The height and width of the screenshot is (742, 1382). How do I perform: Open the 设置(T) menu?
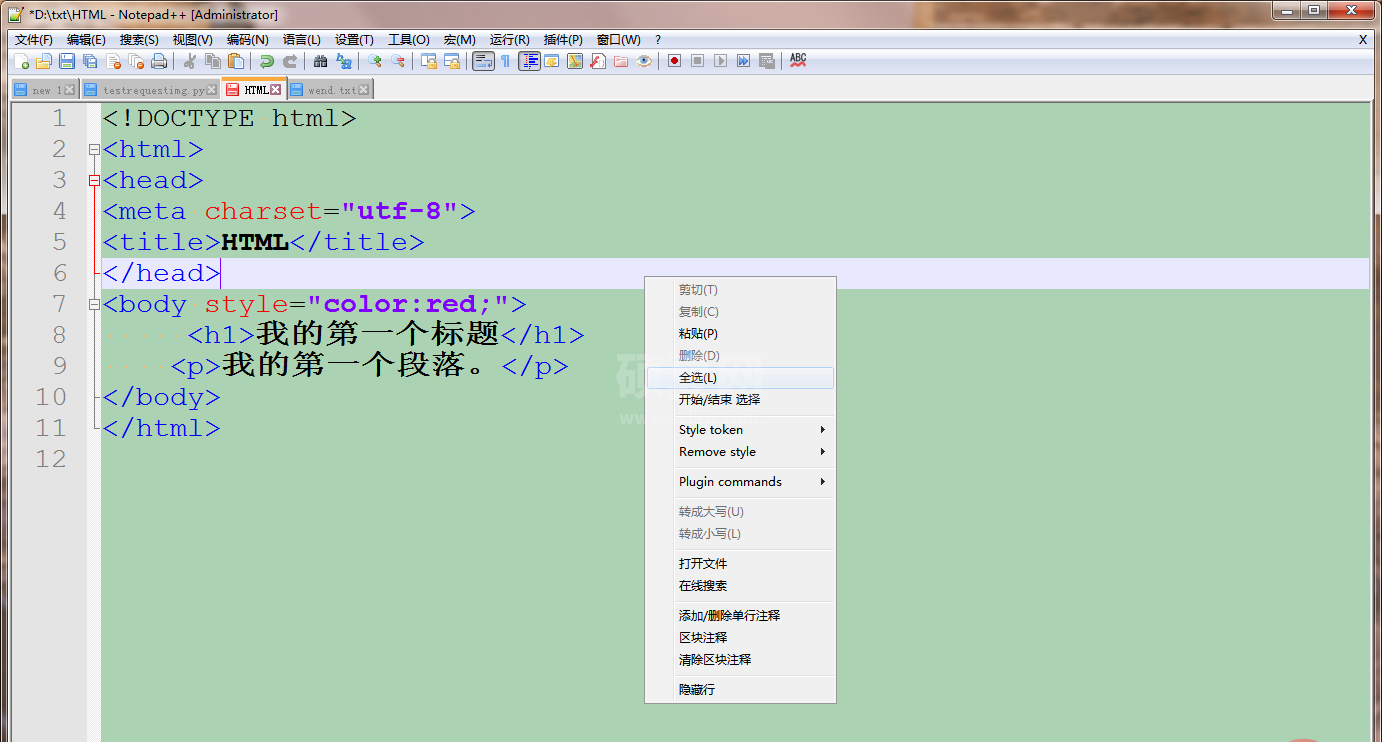click(x=354, y=40)
